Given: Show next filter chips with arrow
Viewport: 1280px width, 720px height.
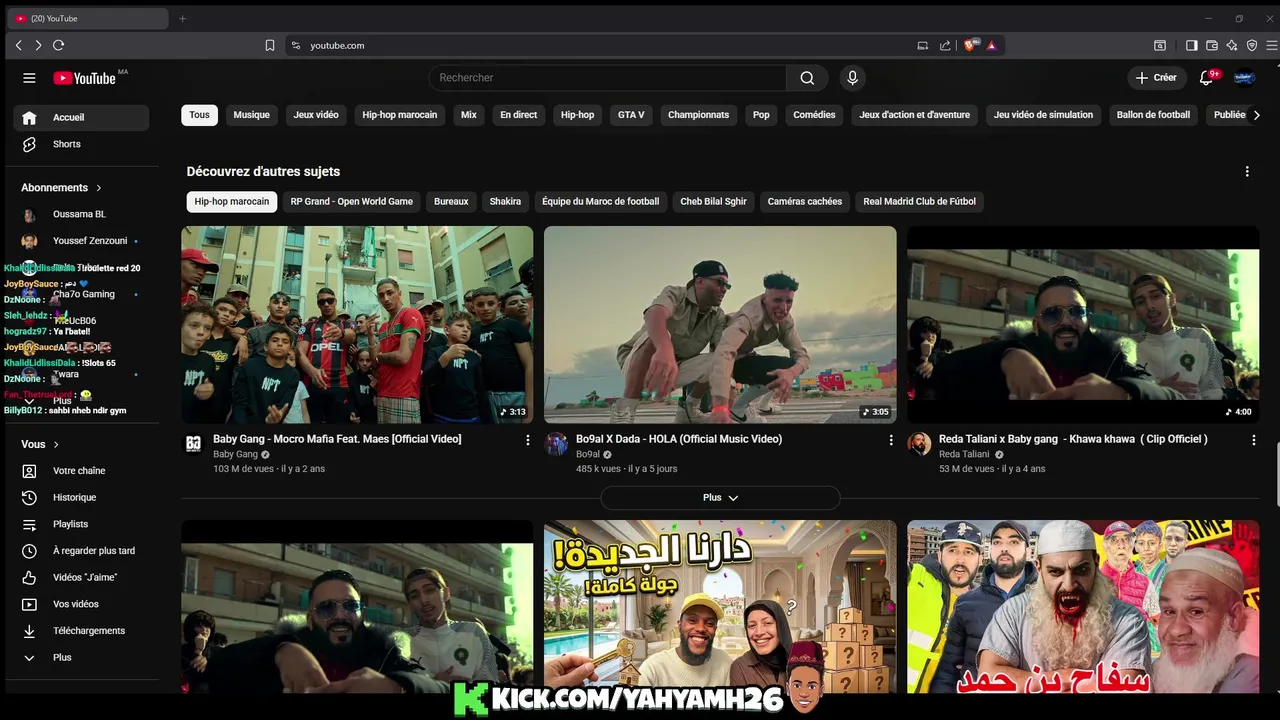Looking at the screenshot, I should tap(1257, 115).
